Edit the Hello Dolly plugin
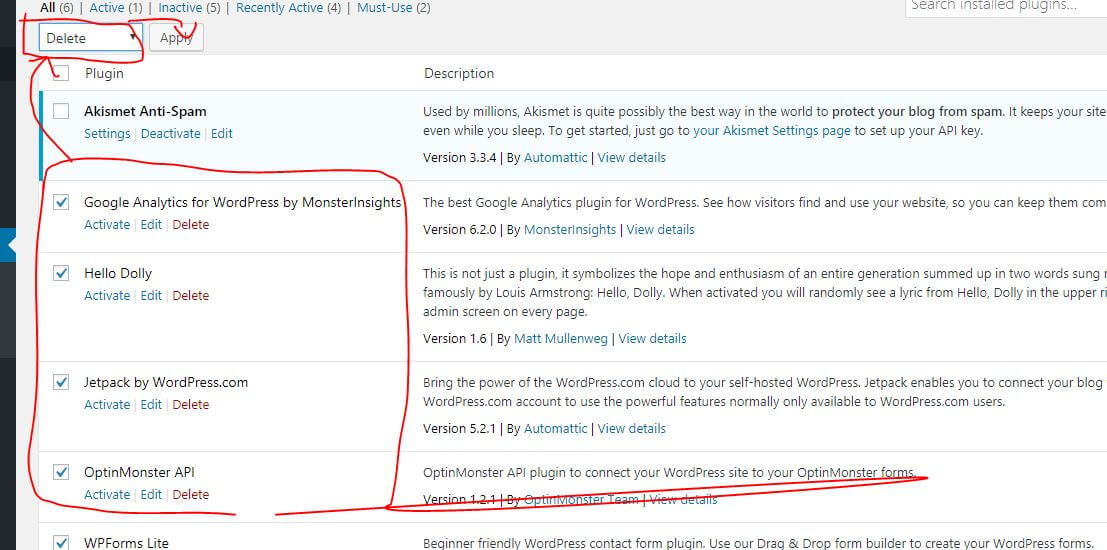The image size is (1107, 550). [x=151, y=295]
